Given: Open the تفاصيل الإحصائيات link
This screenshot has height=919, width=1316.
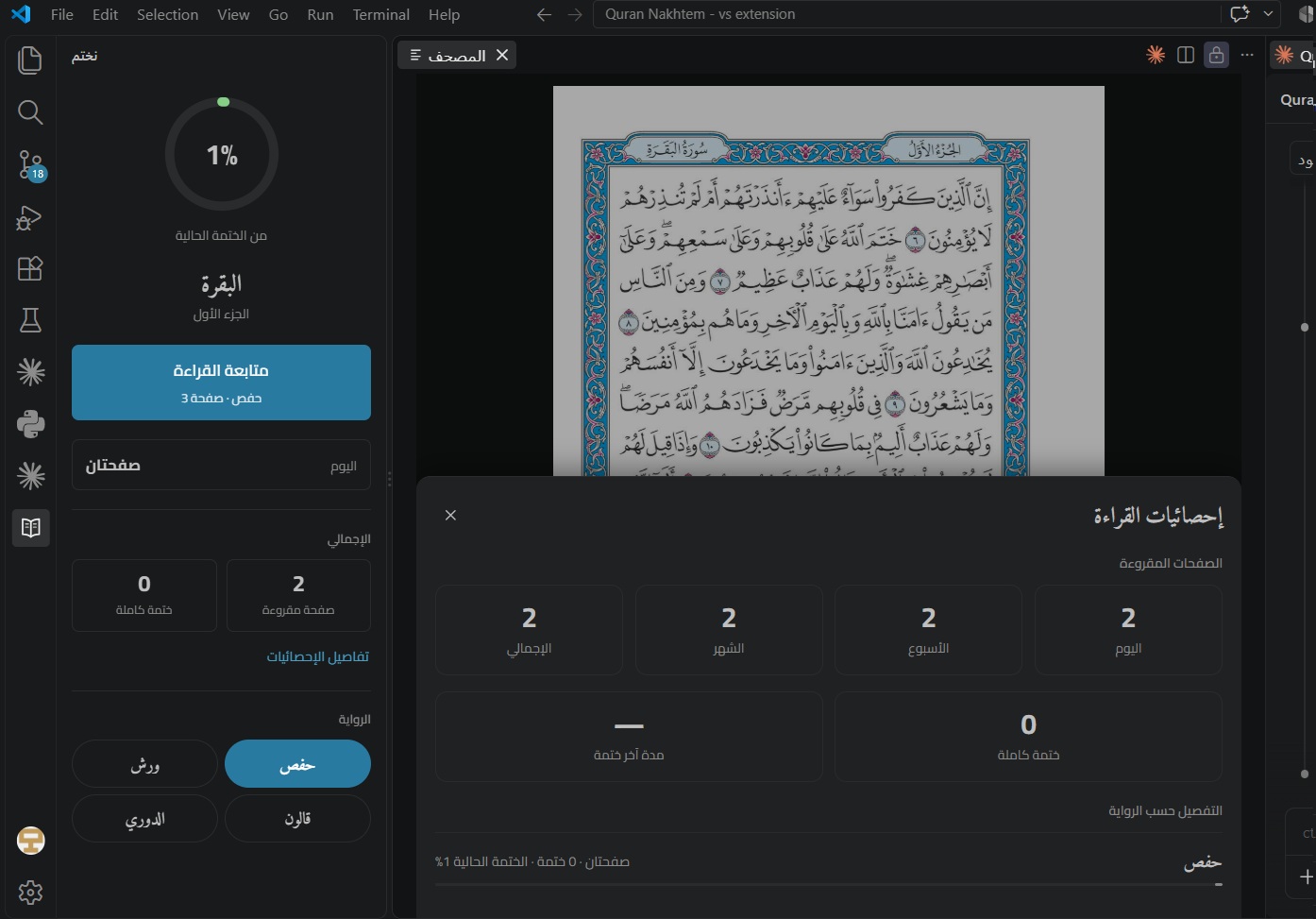Looking at the screenshot, I should tap(317, 656).
